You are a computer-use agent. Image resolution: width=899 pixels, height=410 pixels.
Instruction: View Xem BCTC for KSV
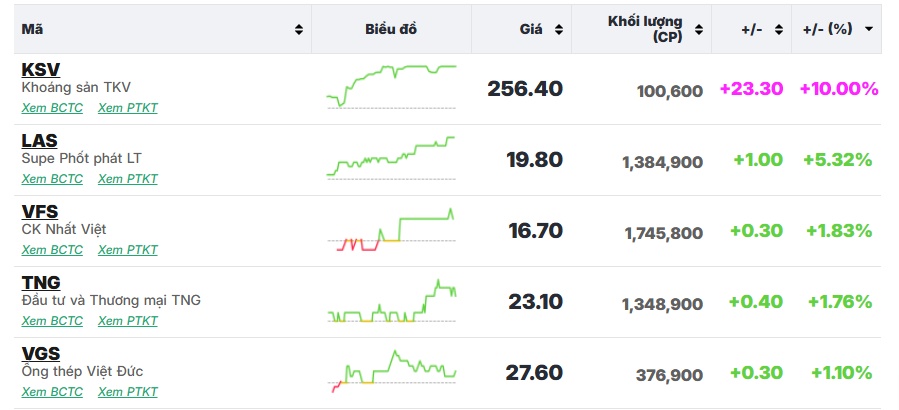pyautogui.click(x=52, y=108)
